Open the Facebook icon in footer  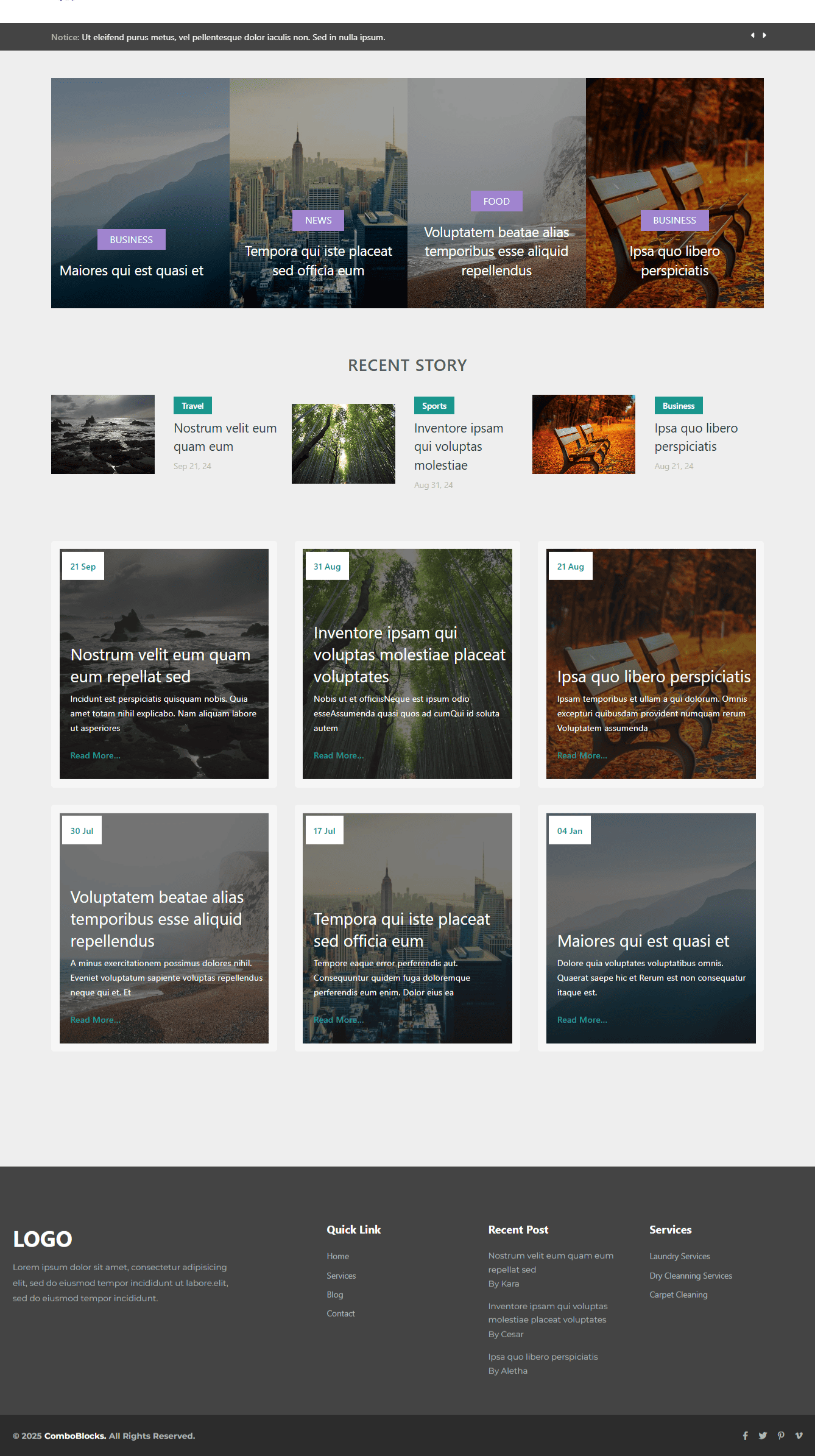point(745,1436)
